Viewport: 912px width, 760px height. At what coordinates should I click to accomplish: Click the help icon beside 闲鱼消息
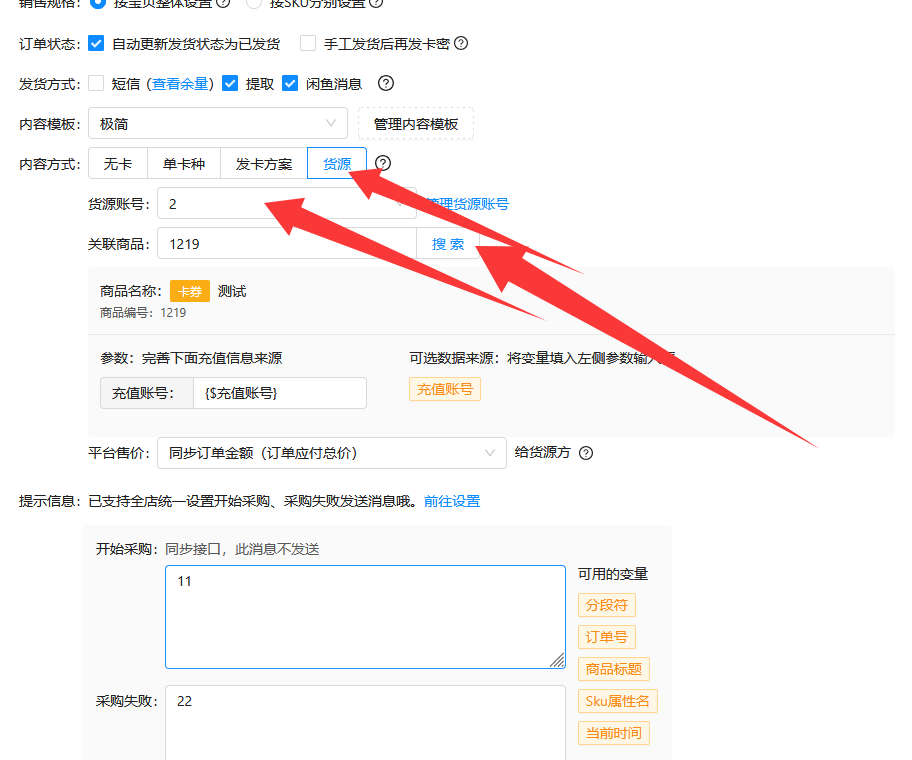[386, 84]
